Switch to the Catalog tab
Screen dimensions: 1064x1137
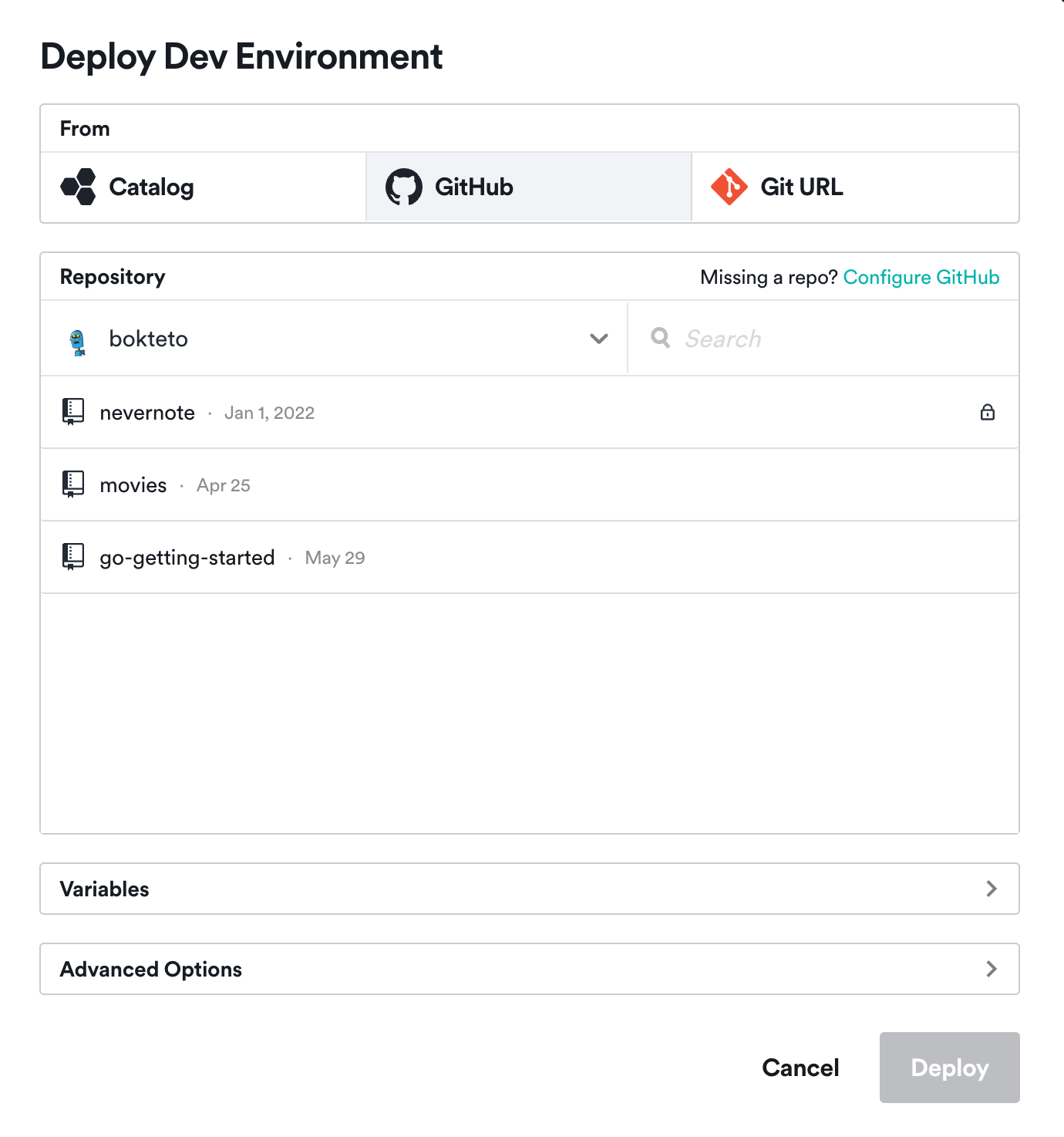tap(151, 187)
